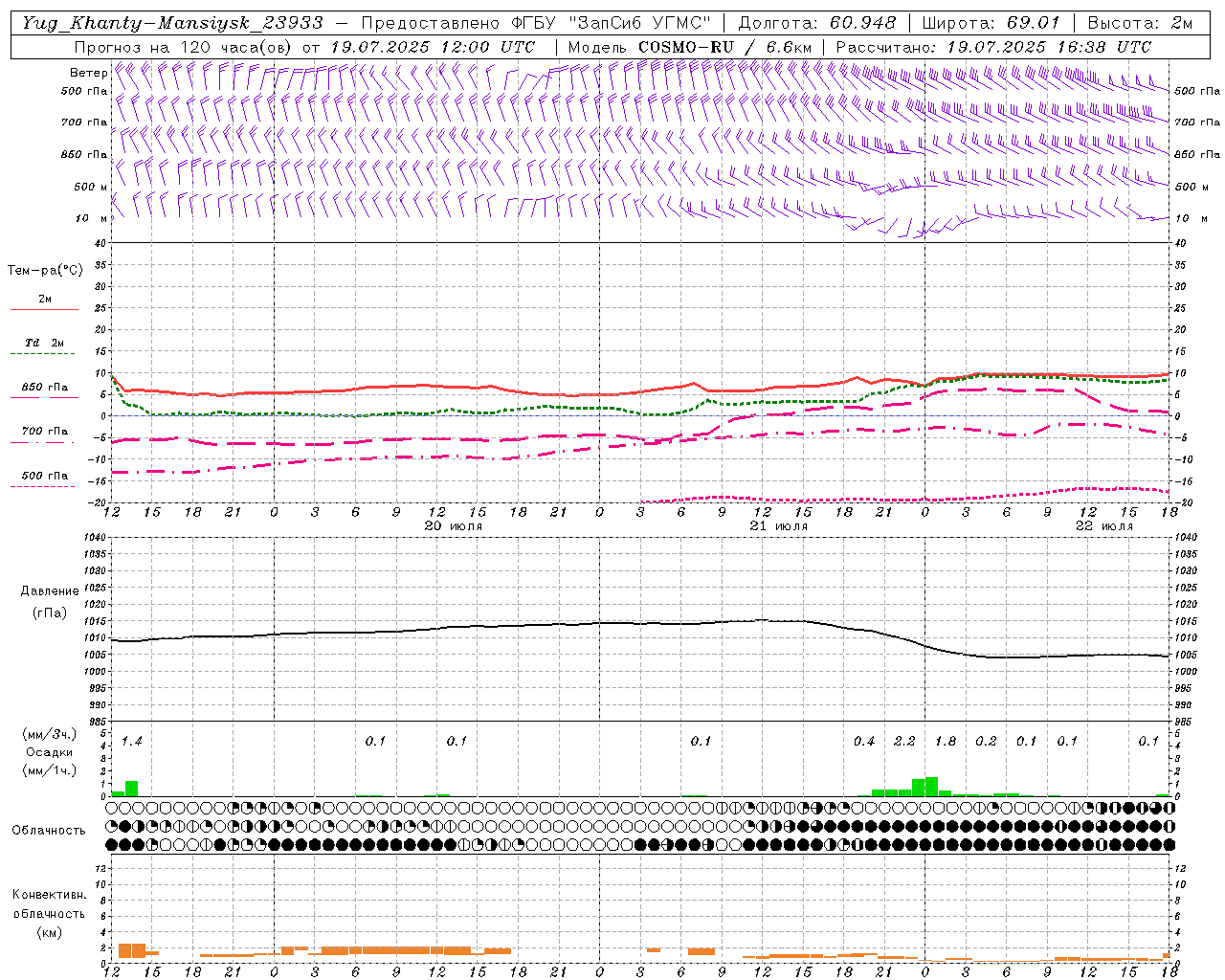Click the "850 гПа" temperature legend entry

point(44,388)
